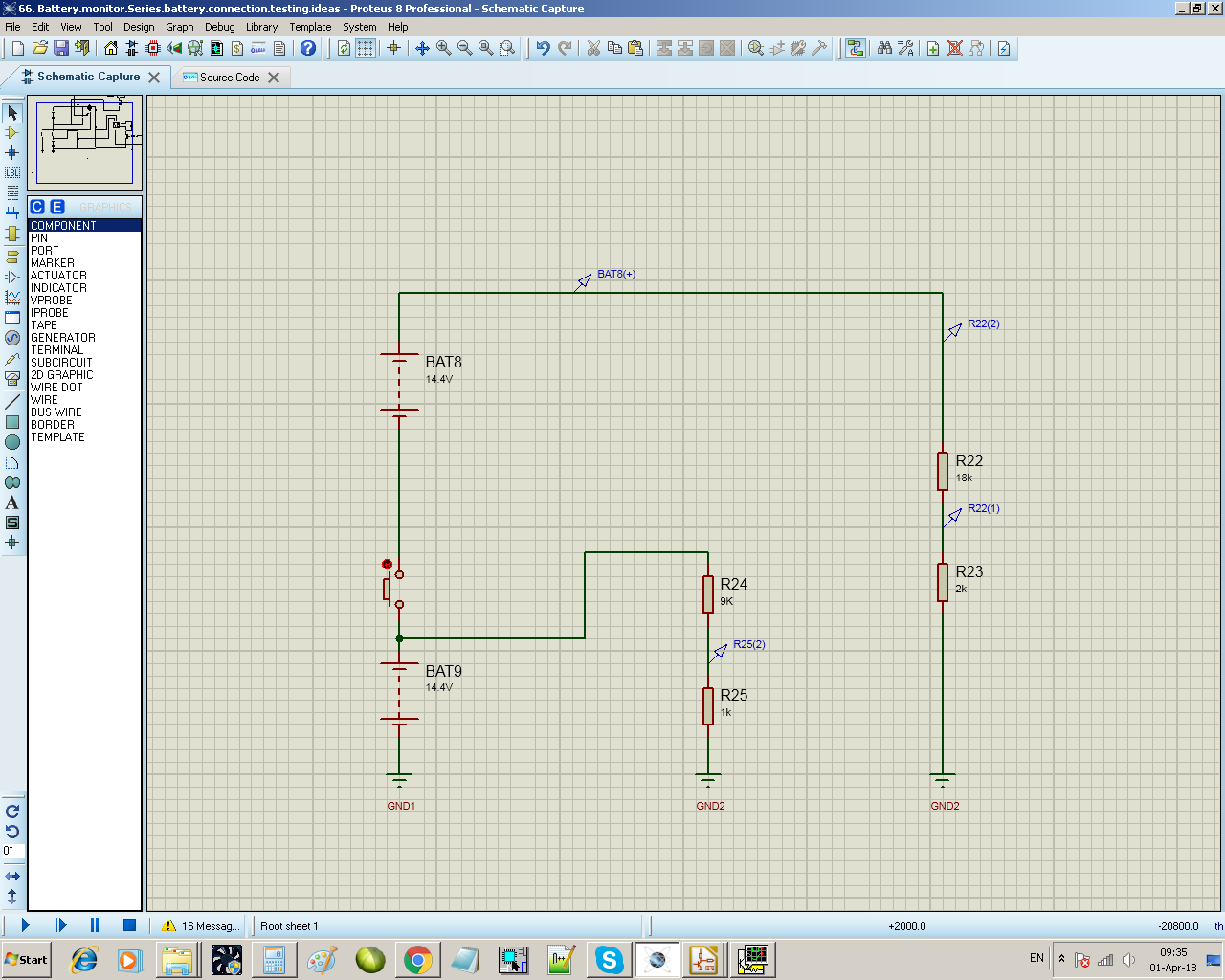This screenshot has height=980, width=1225.
Task: Expand the hidden system tray icons
Action: [x=1060, y=957]
